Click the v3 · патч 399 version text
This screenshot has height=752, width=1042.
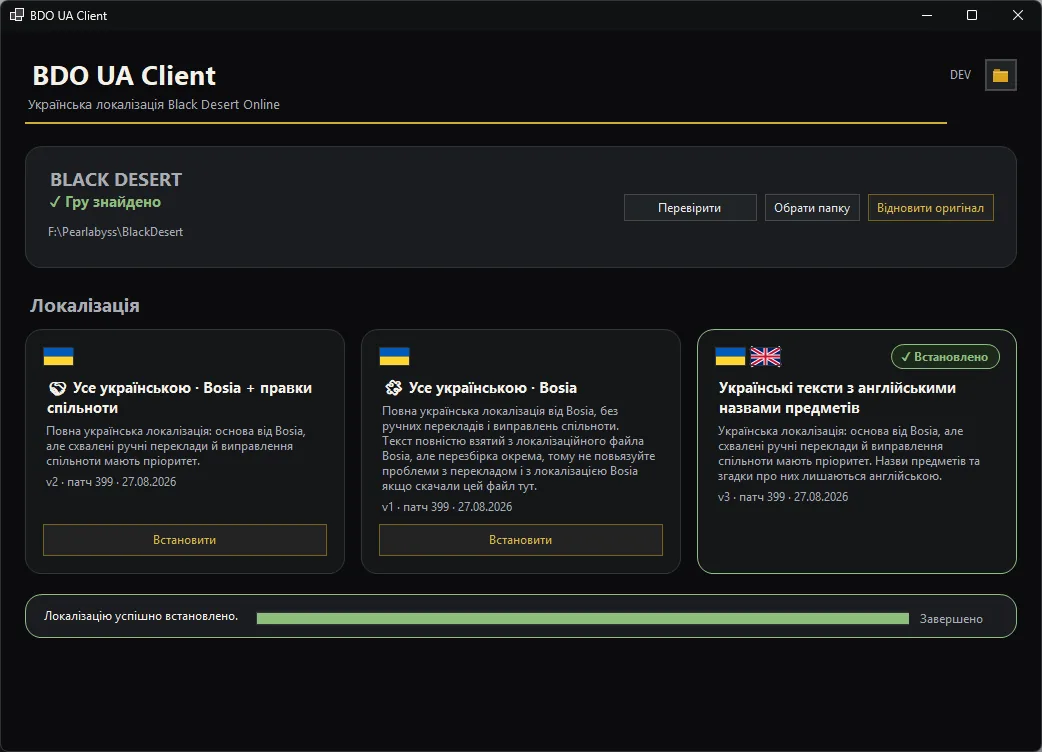point(783,497)
